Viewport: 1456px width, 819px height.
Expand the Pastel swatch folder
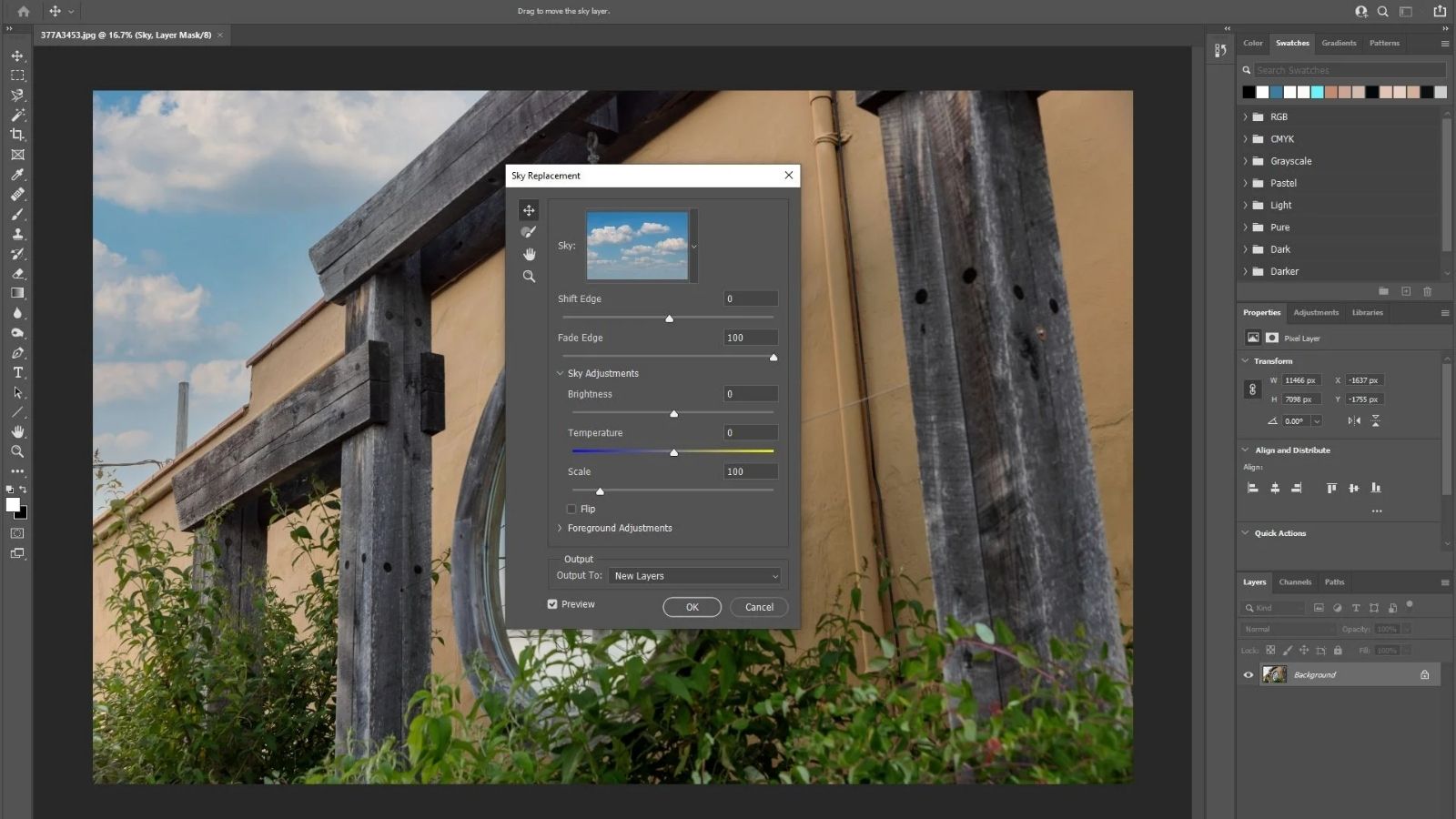[1246, 183]
